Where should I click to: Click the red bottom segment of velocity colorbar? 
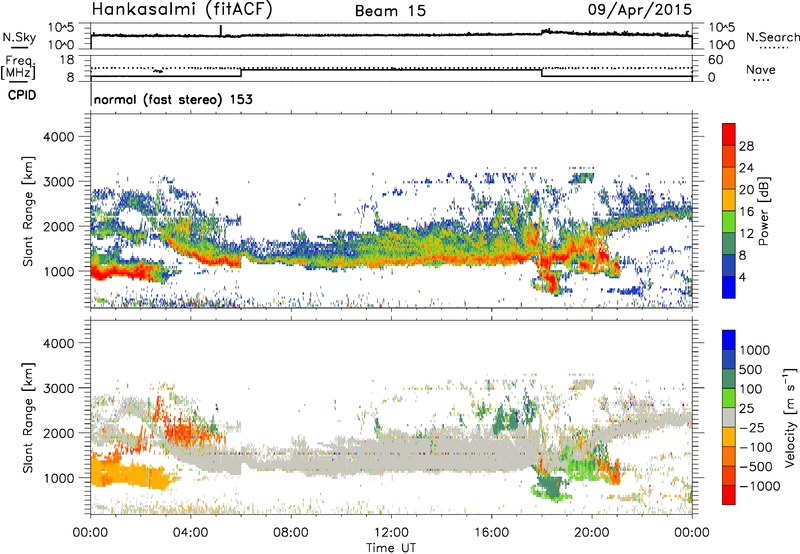[729, 495]
